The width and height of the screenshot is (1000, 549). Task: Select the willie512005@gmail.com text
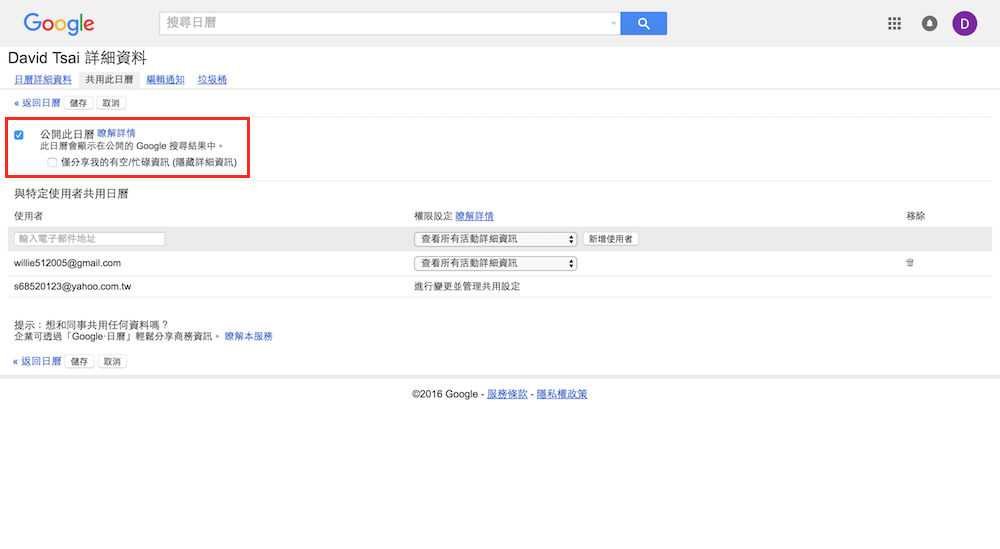click(x=68, y=263)
